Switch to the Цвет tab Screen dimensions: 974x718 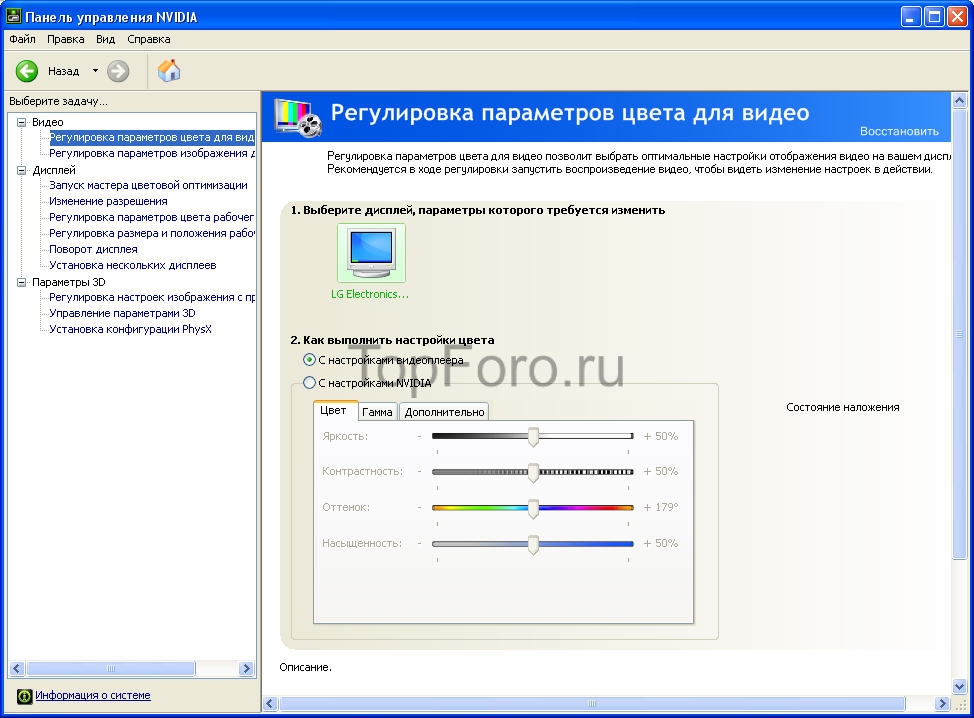tap(334, 411)
